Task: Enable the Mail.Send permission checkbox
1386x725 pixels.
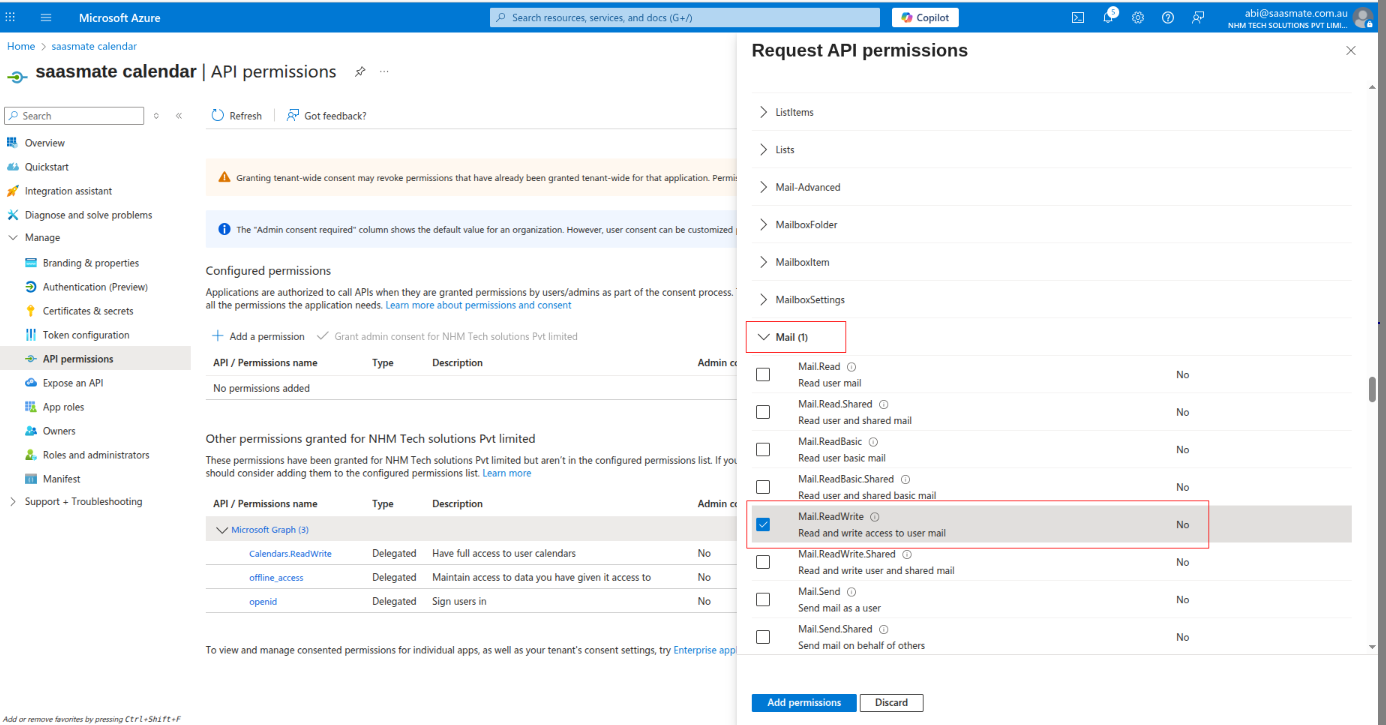Action: [x=763, y=600]
